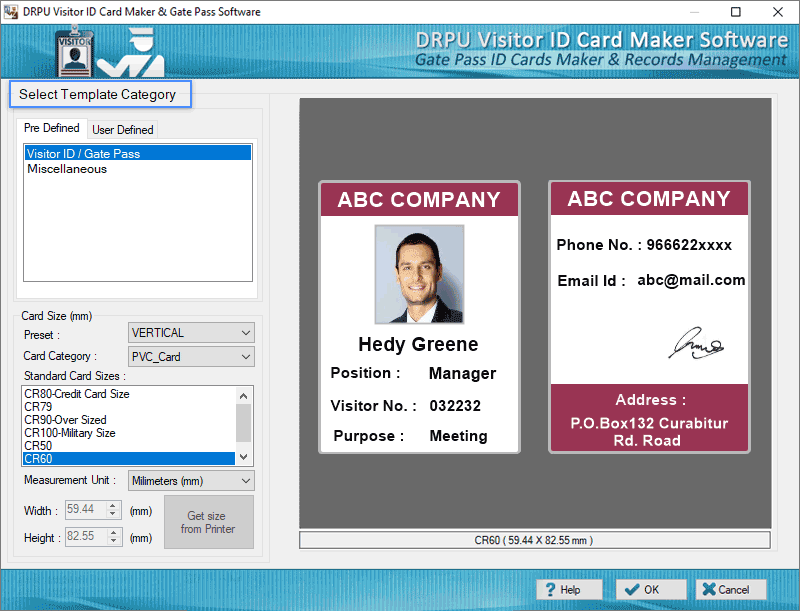Open the Preset dropdown showing VERTICAL

(191, 333)
